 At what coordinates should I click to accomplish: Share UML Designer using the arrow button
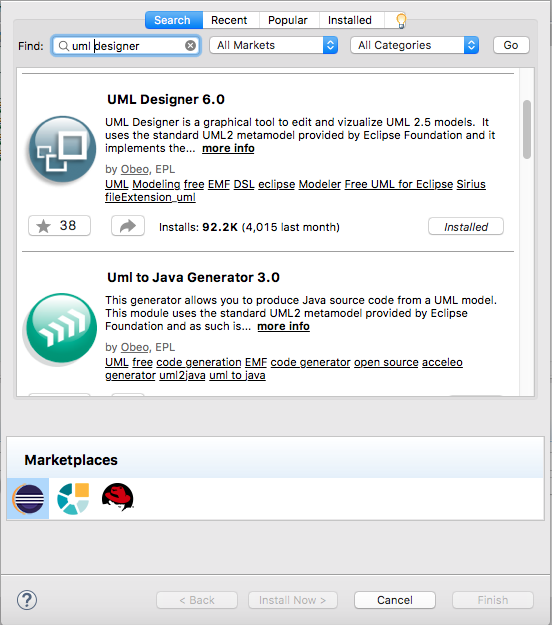(128, 226)
